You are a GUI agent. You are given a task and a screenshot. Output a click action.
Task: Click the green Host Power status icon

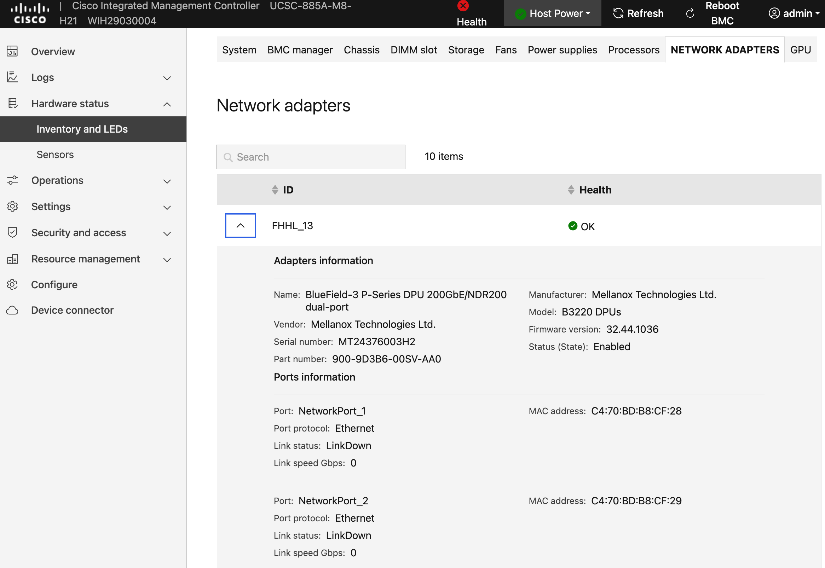coord(520,14)
